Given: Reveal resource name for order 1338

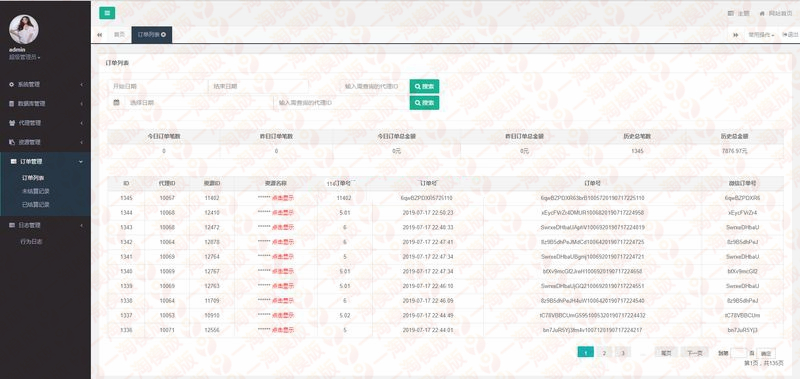Looking at the screenshot, I should pos(283,300).
